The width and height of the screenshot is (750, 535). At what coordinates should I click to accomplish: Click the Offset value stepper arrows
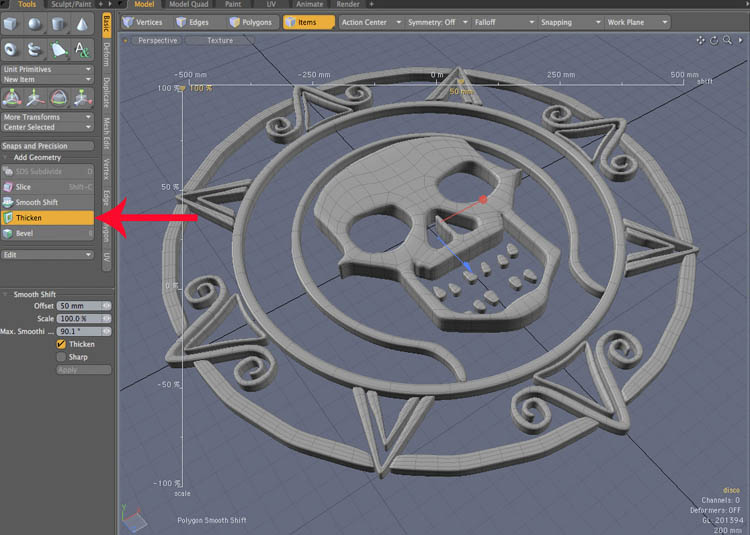pyautogui.click(x=106, y=306)
